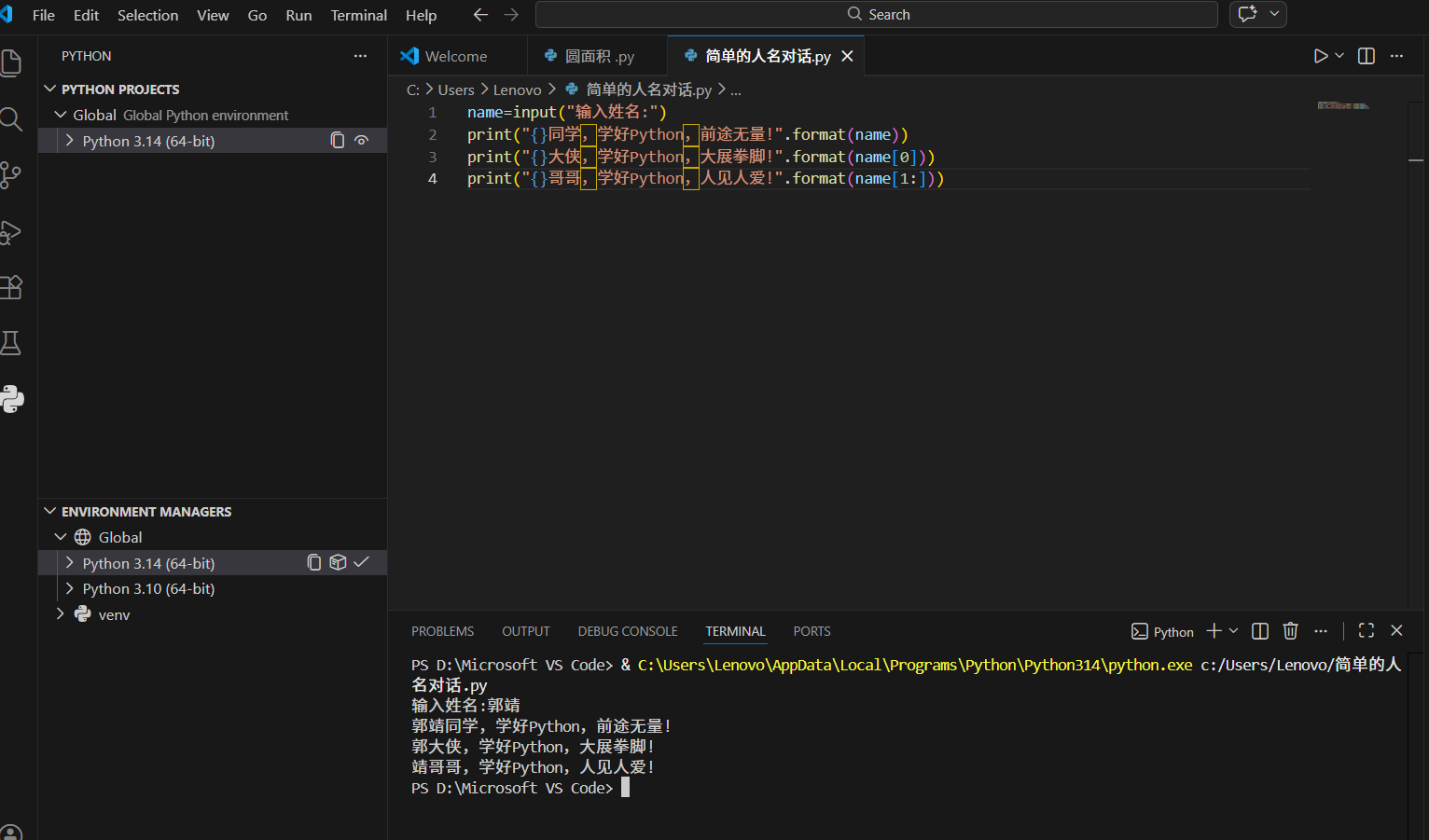Click the top Search command box

point(877,14)
